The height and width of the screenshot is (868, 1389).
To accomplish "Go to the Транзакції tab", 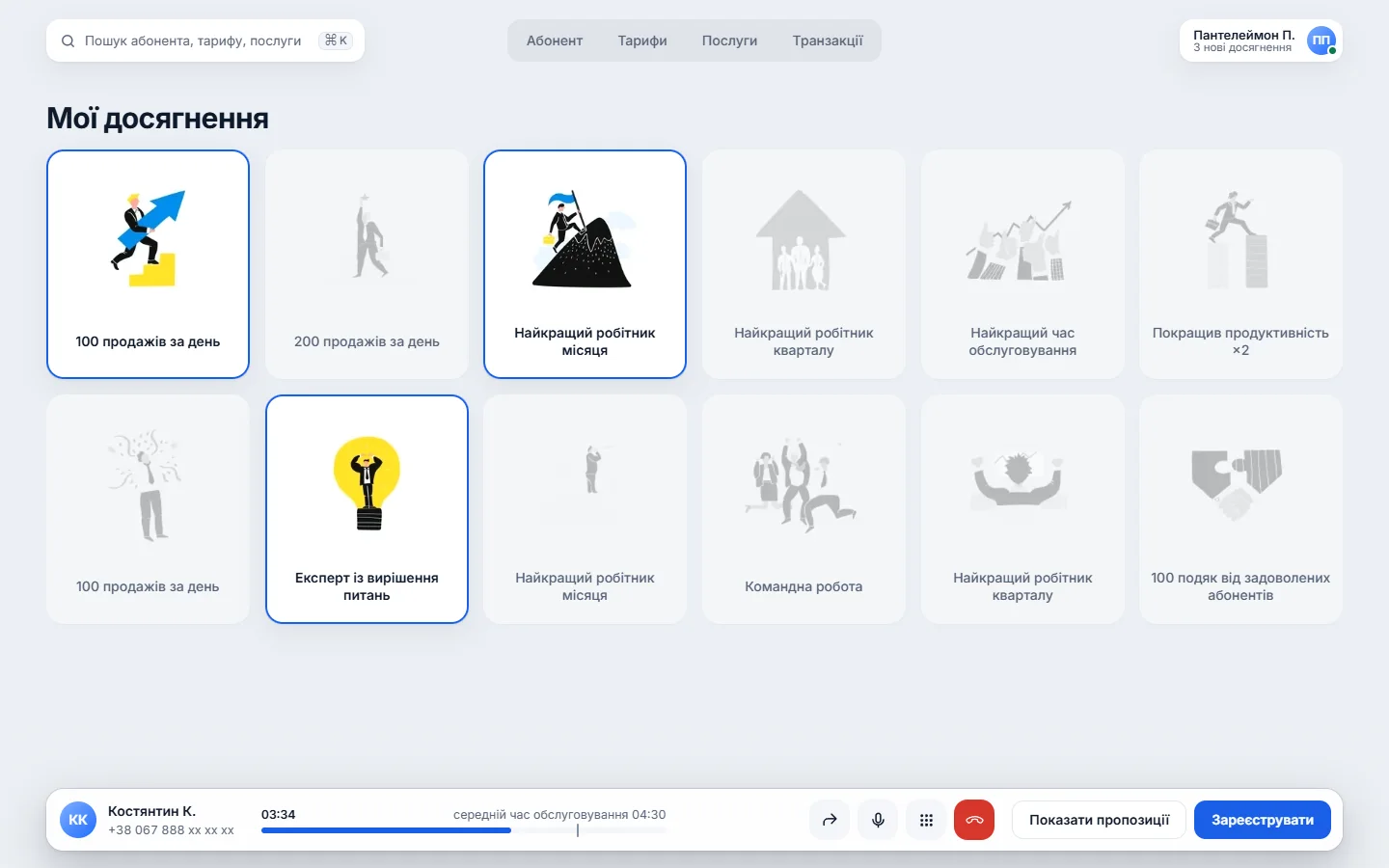I will [x=828, y=41].
